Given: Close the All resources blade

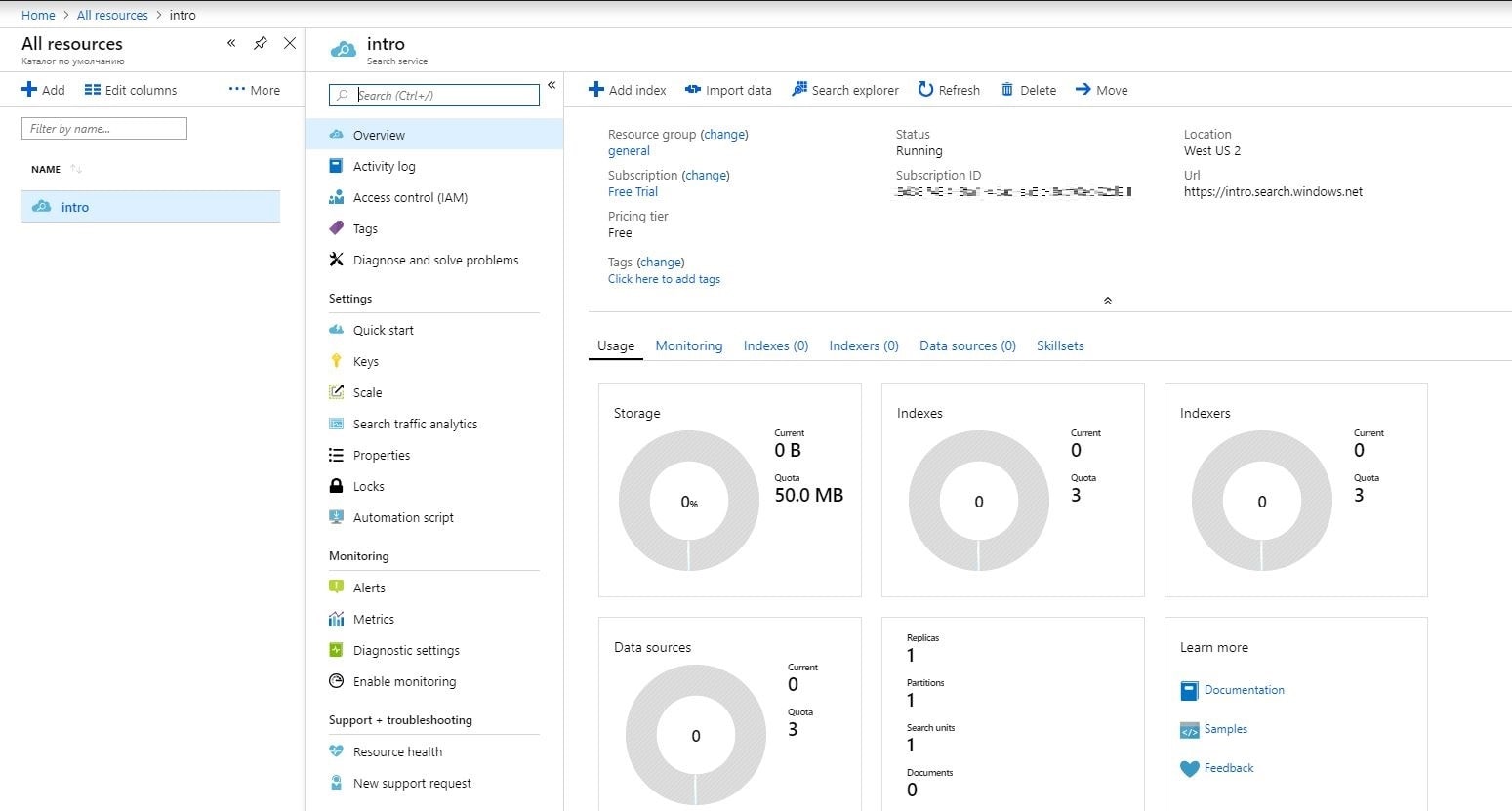Looking at the screenshot, I should click(x=289, y=43).
